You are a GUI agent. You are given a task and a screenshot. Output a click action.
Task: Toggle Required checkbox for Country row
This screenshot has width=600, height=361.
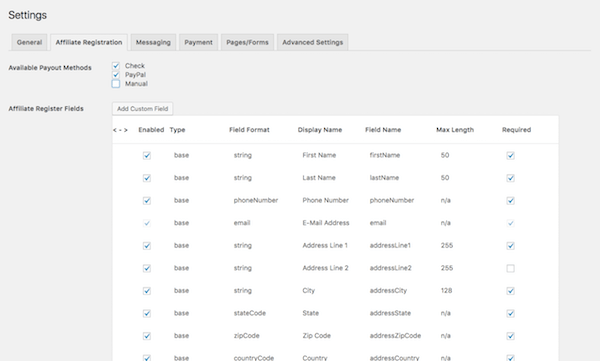tap(510, 358)
